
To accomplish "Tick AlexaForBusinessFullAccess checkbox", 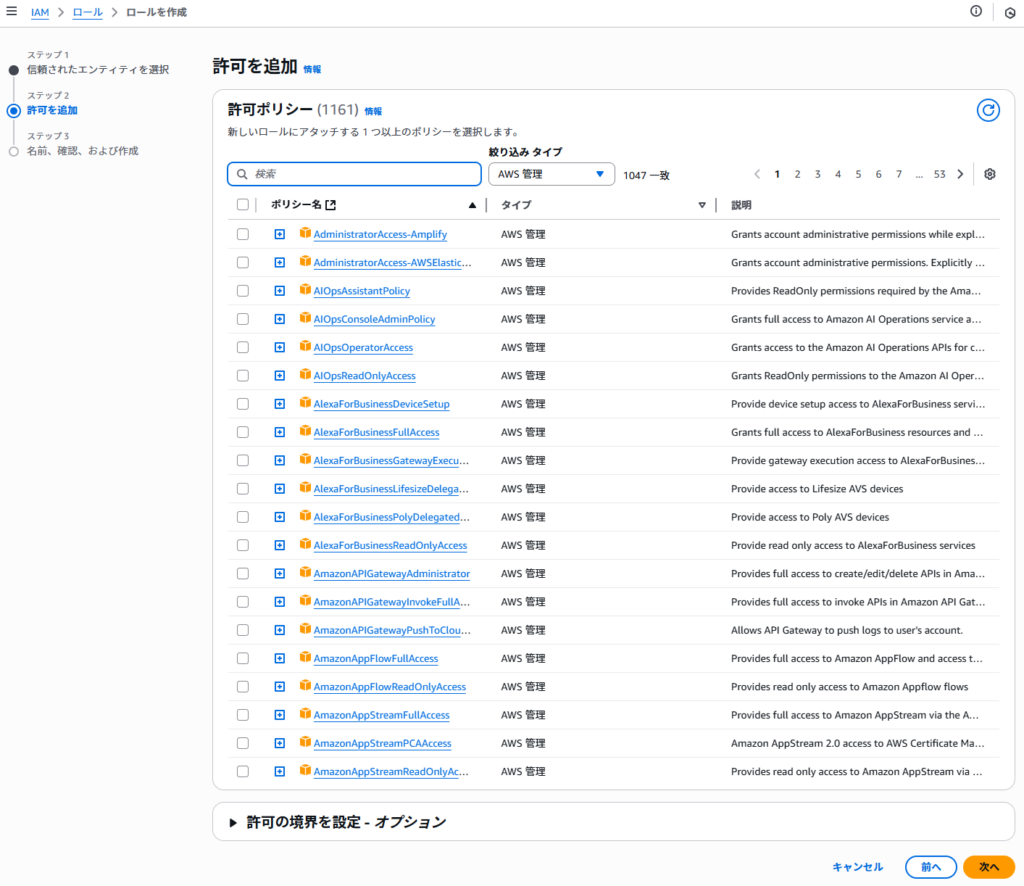I will pos(243,432).
